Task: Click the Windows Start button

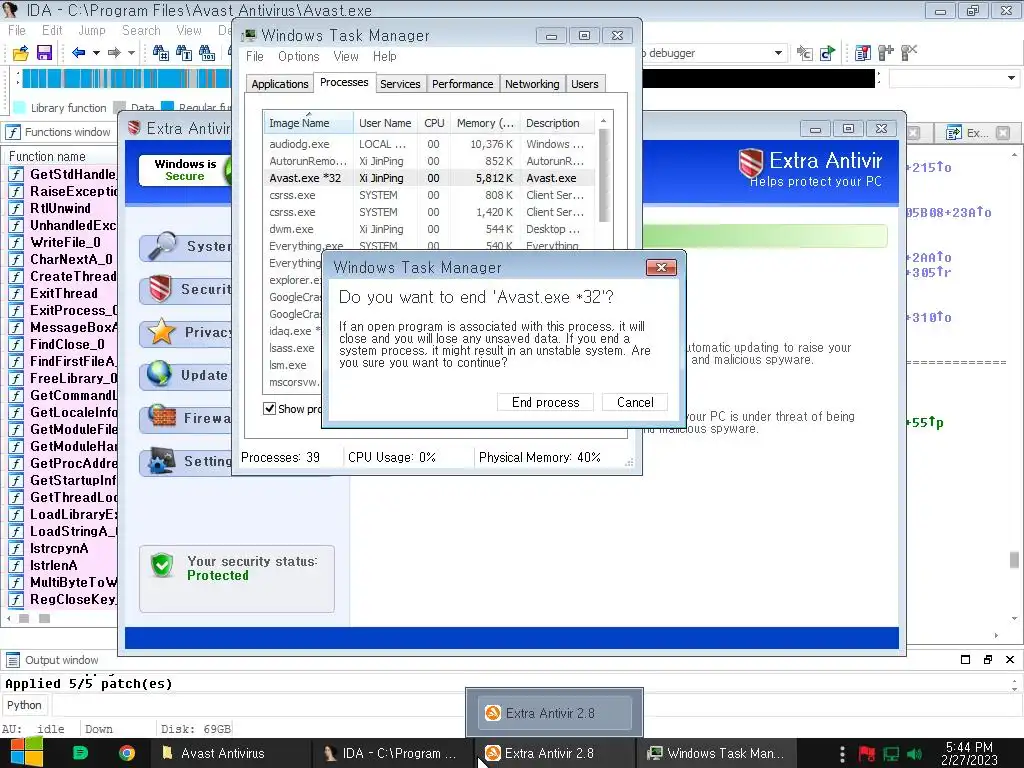Action: point(26,753)
